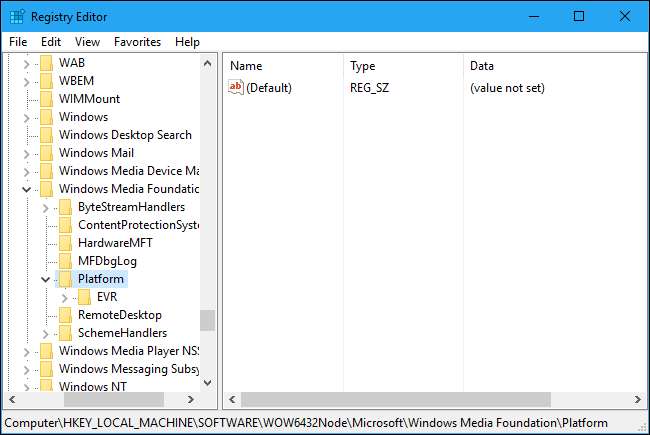Select the EVR key label
Screen dimensions: 650x435
point(107,297)
